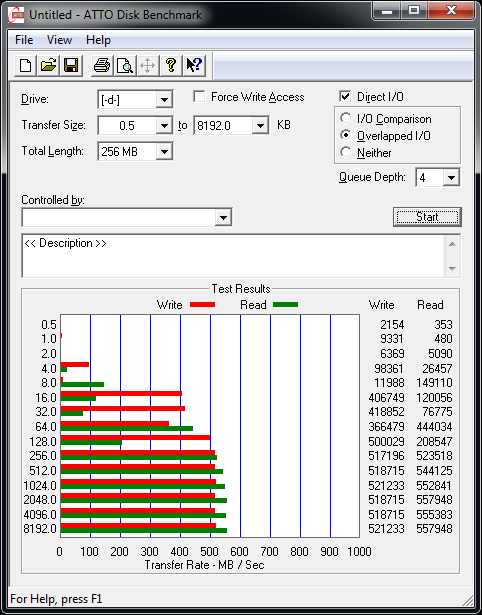
Task: Expand the Queue Depth dropdown
Action: tap(451, 178)
